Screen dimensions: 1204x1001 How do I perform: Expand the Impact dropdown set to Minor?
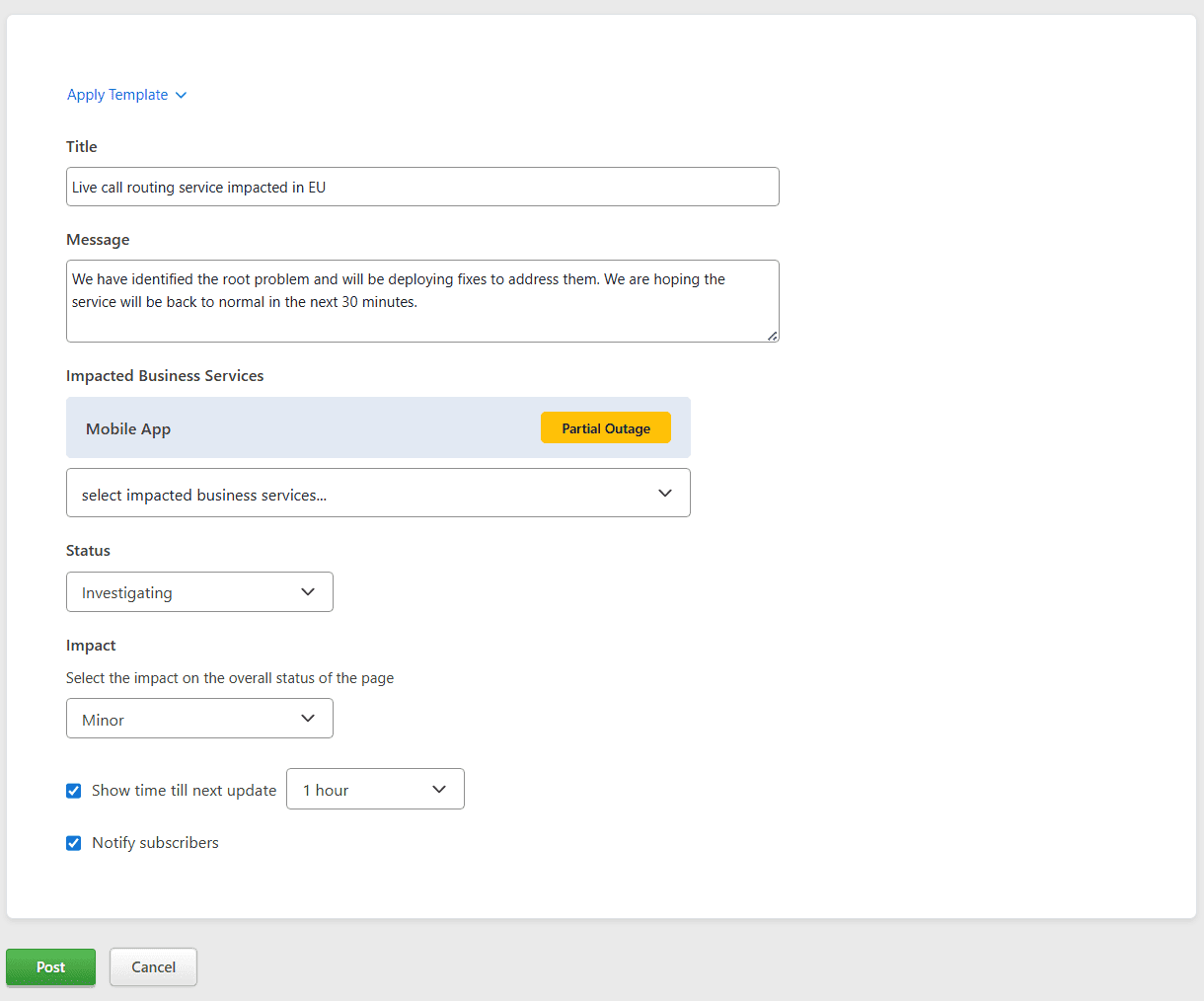(199, 719)
